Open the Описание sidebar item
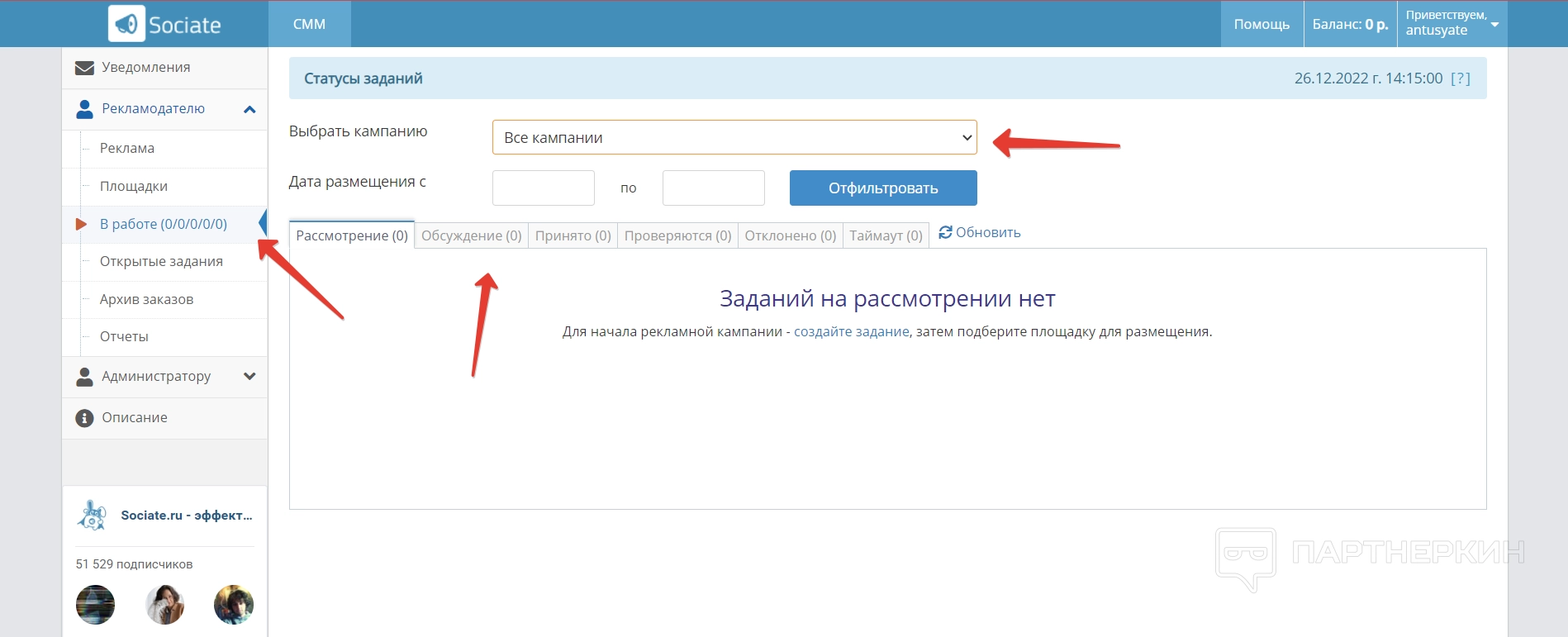The image size is (1568, 637). point(164,418)
